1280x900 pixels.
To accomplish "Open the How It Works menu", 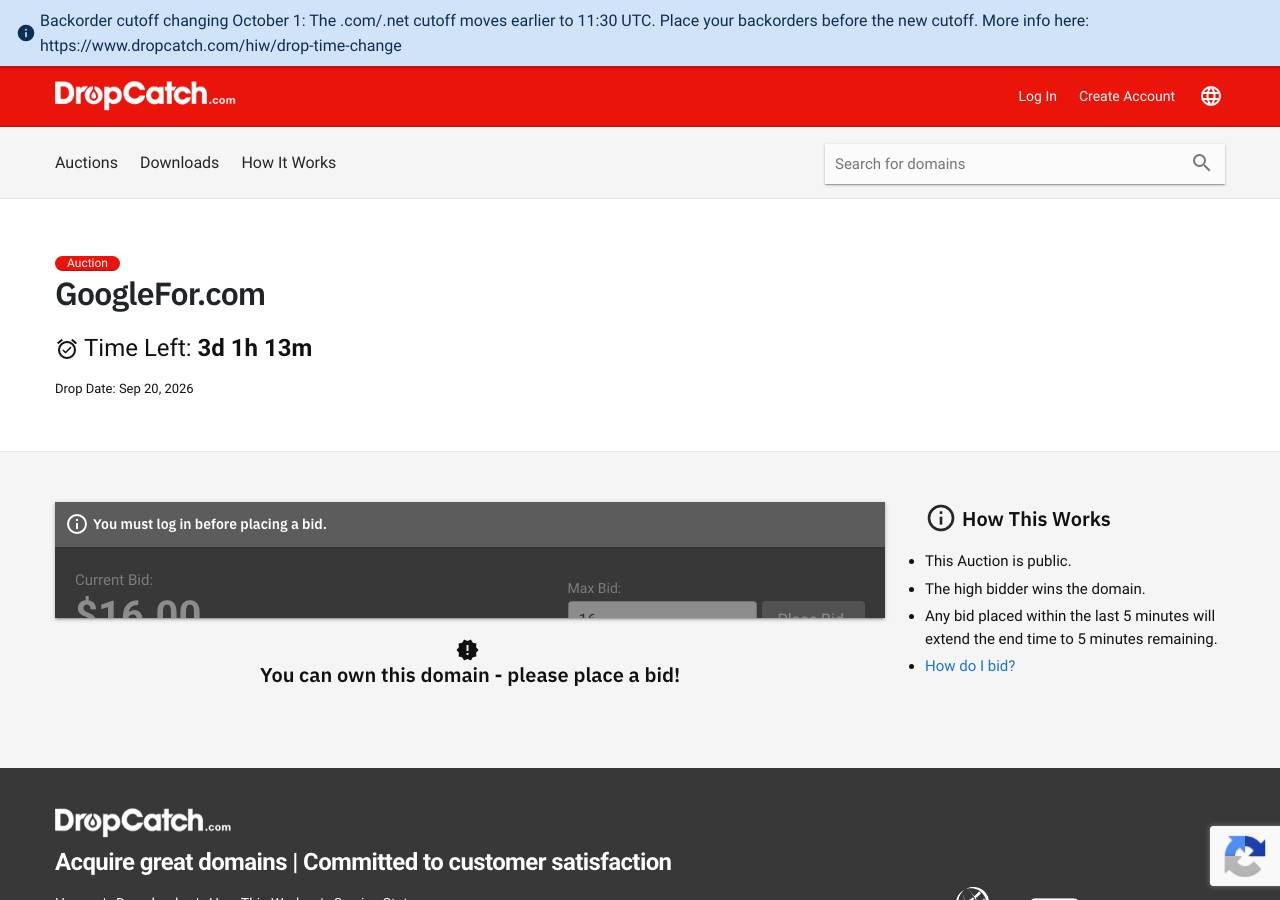I will [288, 162].
